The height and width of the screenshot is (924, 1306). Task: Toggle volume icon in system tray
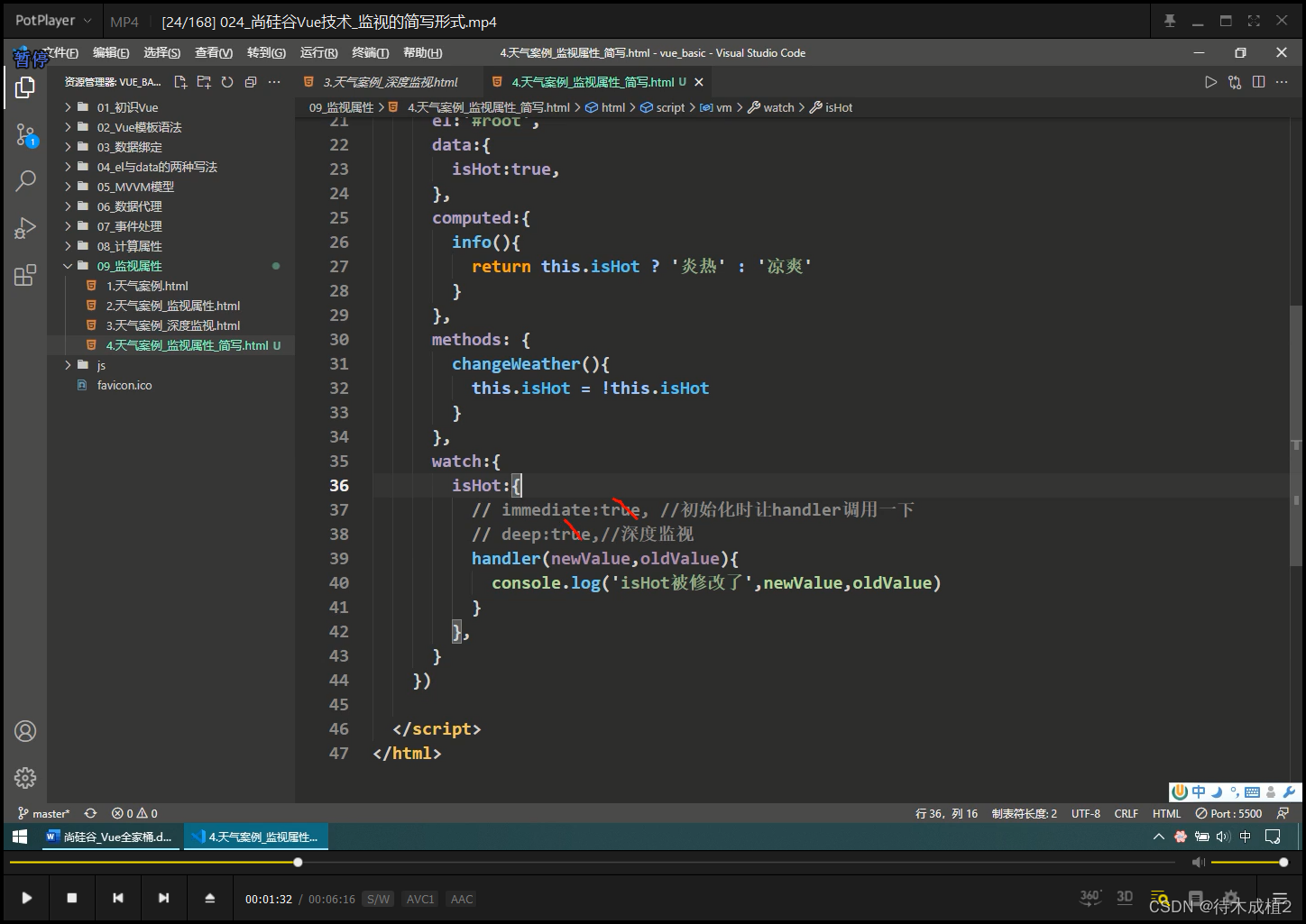(x=1223, y=837)
